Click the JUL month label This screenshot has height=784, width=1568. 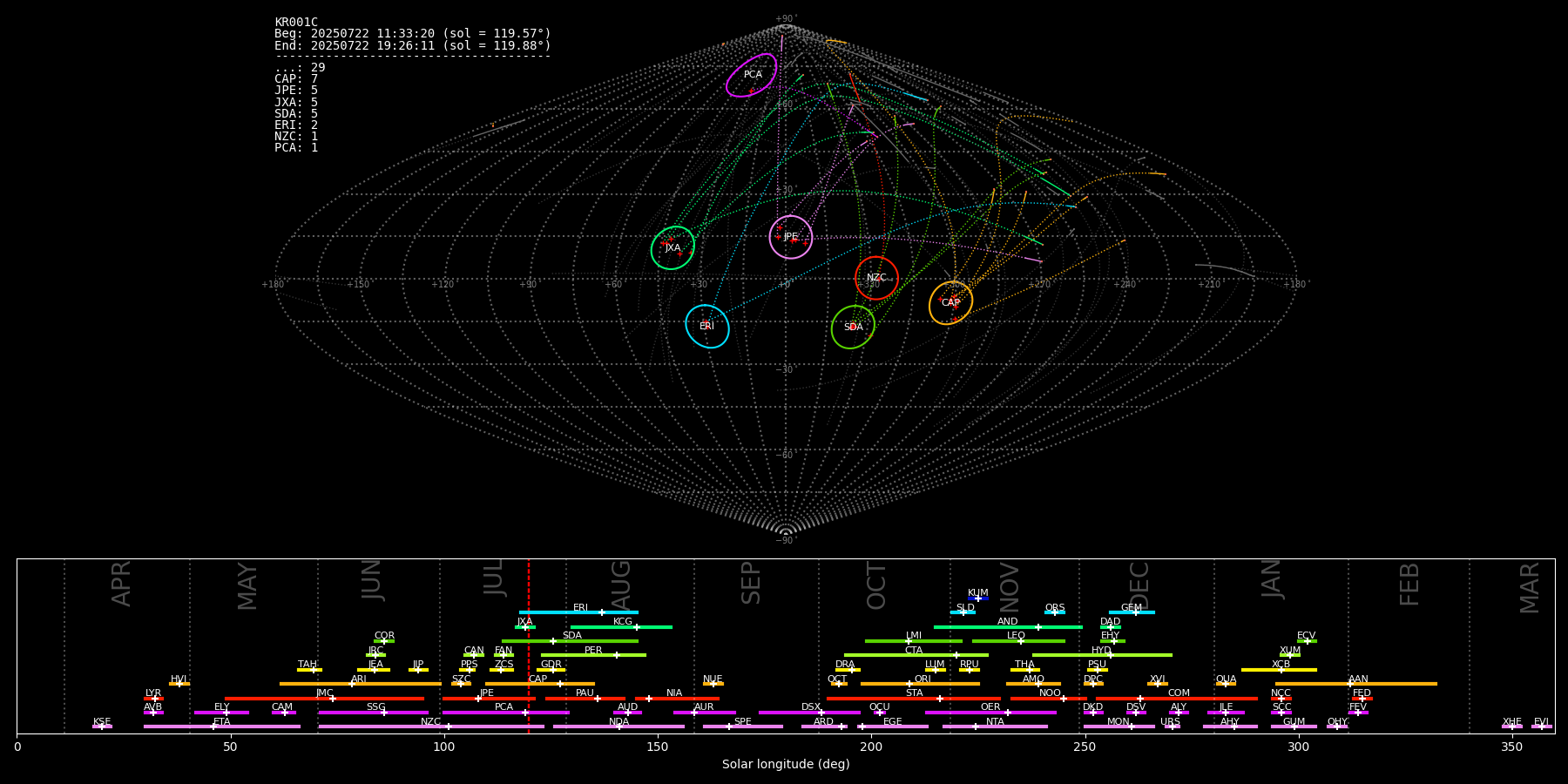coord(494,577)
